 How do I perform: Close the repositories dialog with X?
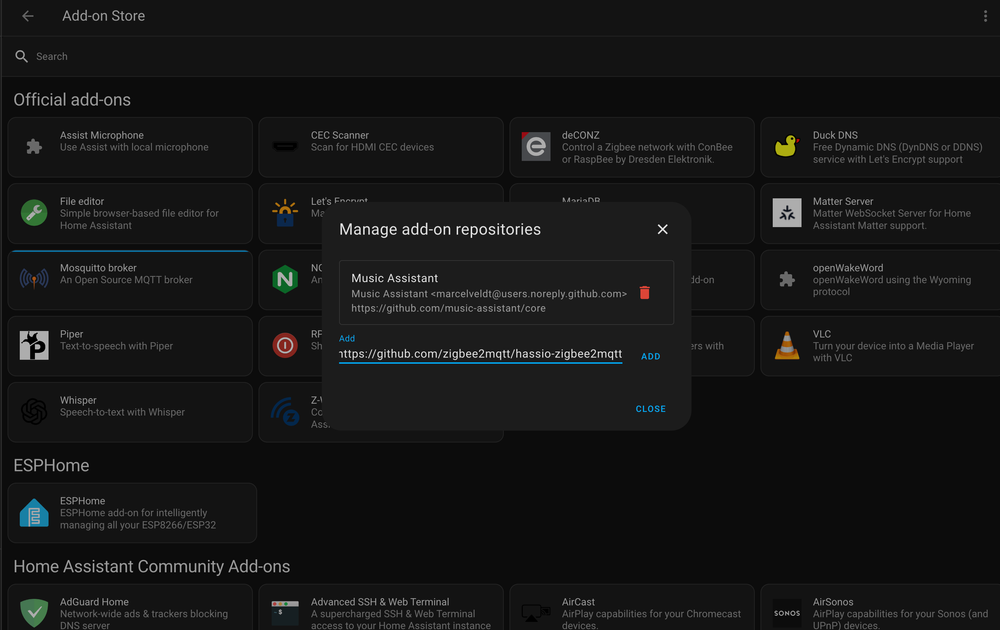(x=662, y=229)
